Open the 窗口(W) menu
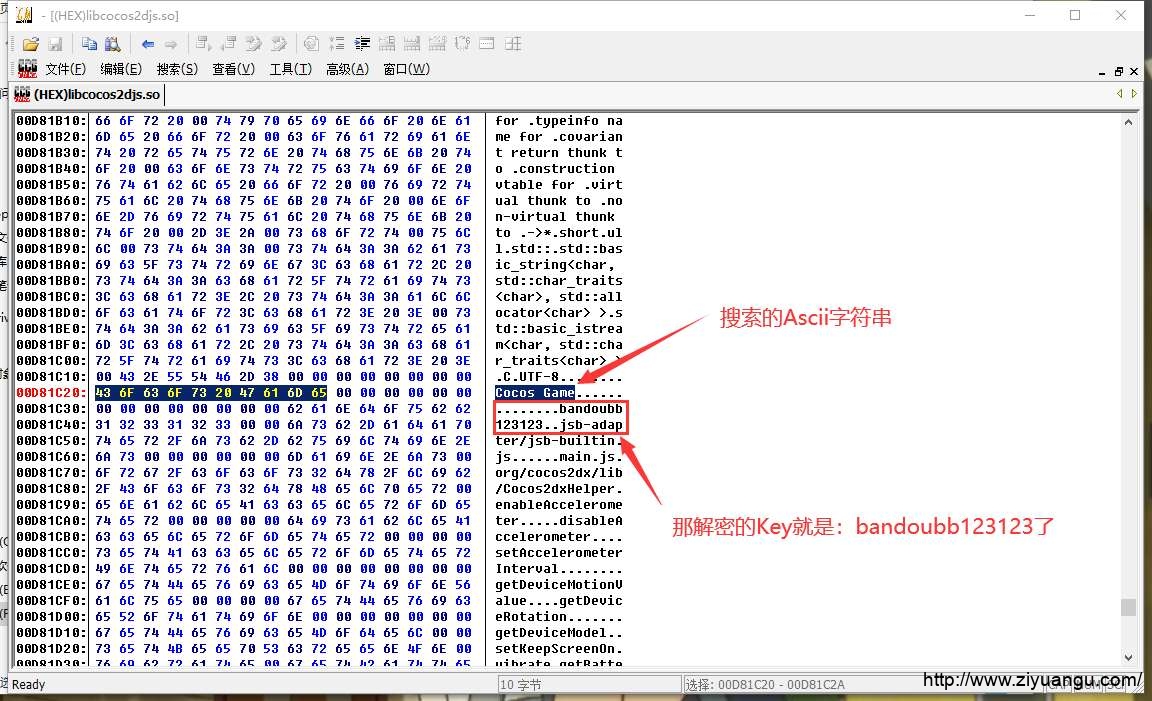This screenshot has height=701, width=1152. click(406, 69)
